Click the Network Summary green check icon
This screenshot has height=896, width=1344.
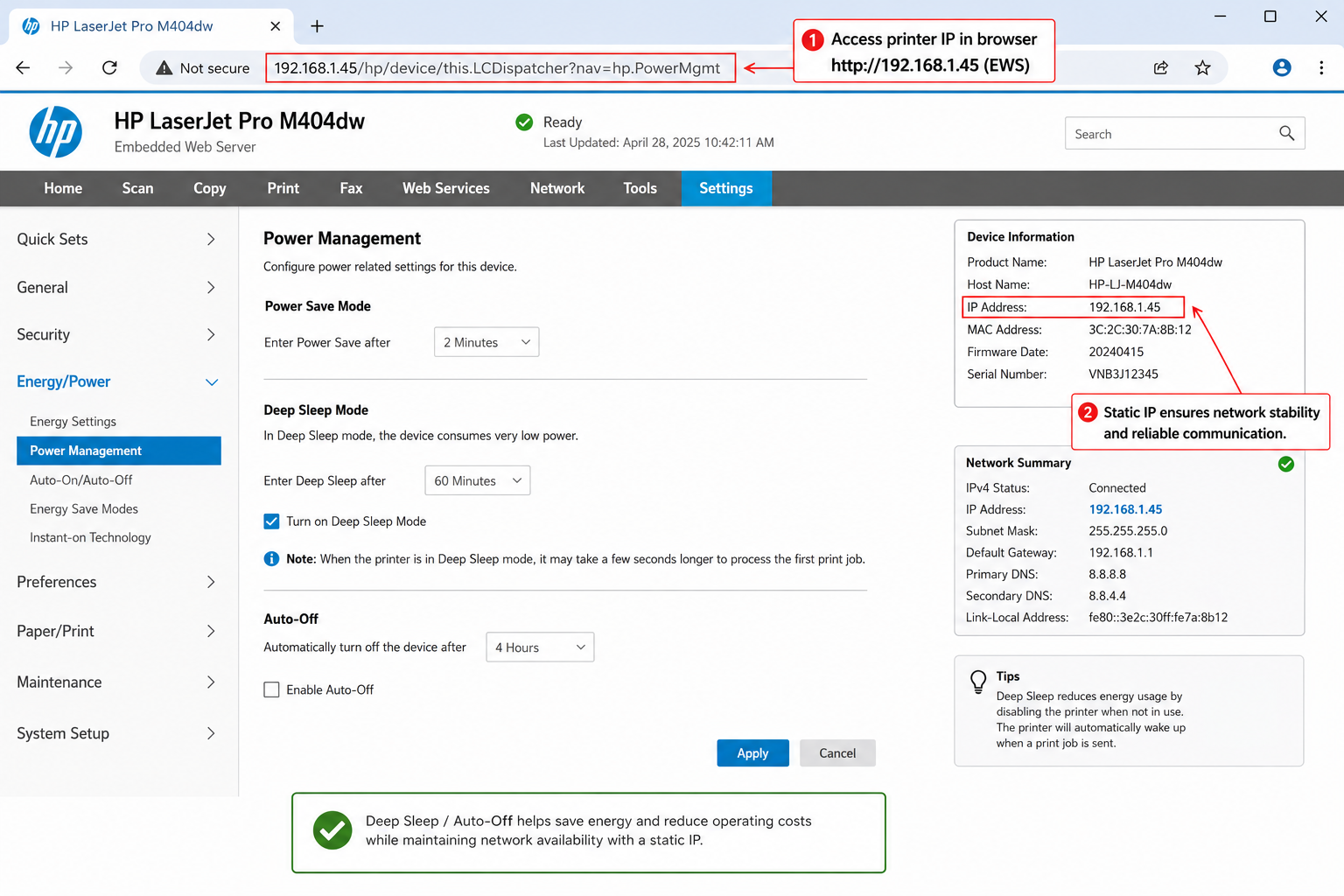pyautogui.click(x=1286, y=464)
